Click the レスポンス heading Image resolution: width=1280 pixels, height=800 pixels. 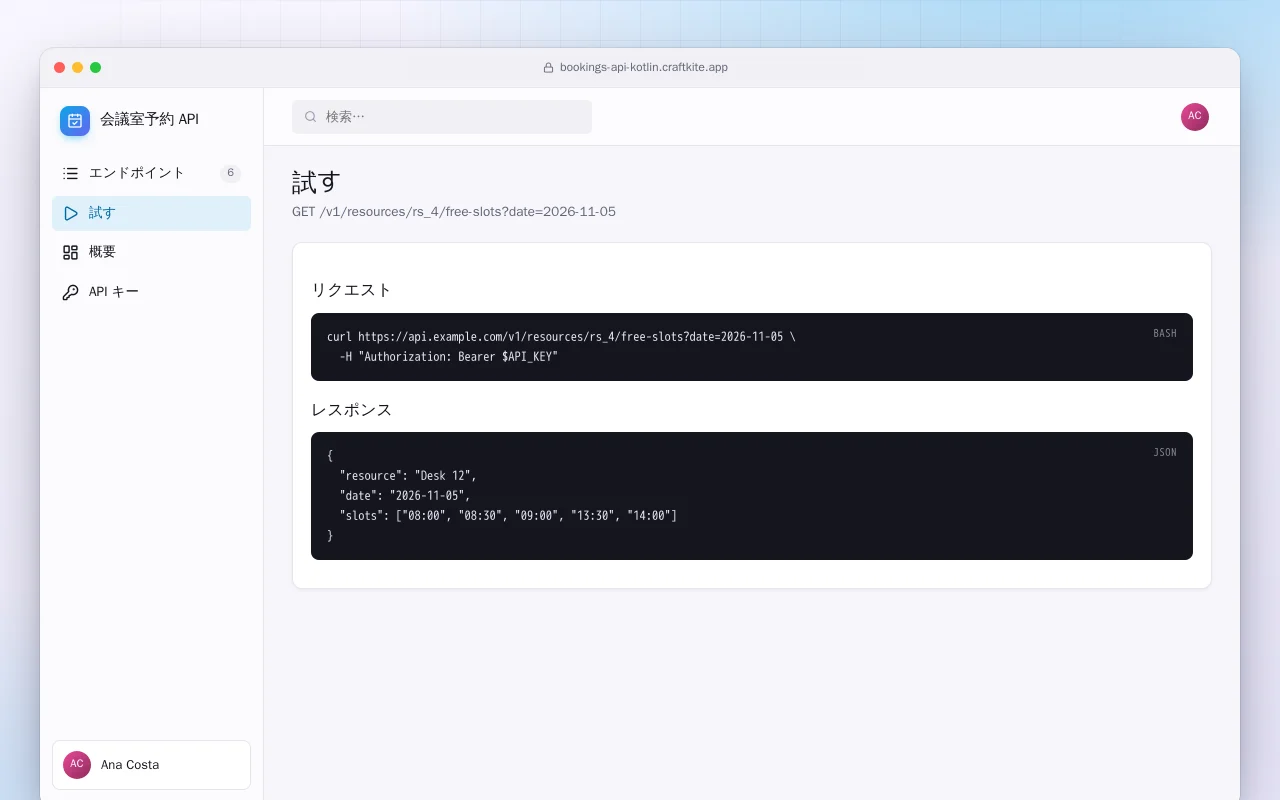click(x=351, y=410)
